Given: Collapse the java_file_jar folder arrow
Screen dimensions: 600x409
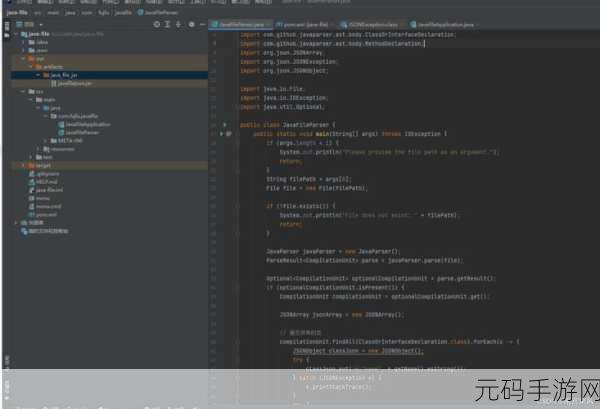Looking at the screenshot, I should point(38,75).
